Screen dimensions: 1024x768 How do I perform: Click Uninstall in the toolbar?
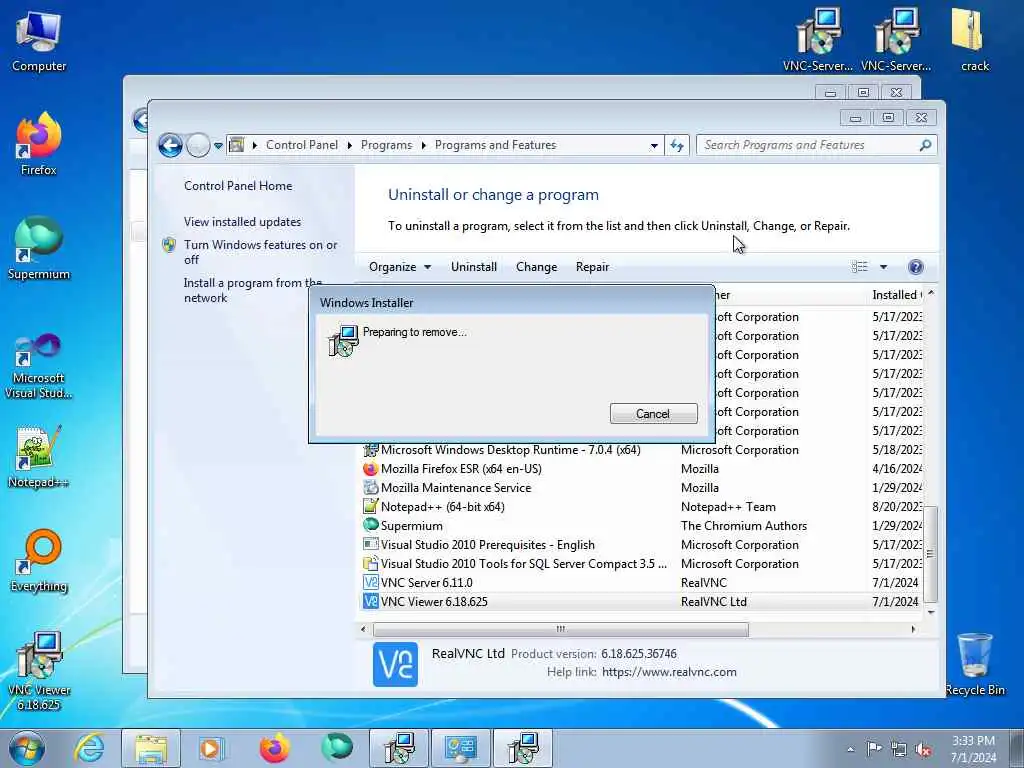pyautogui.click(x=473, y=266)
